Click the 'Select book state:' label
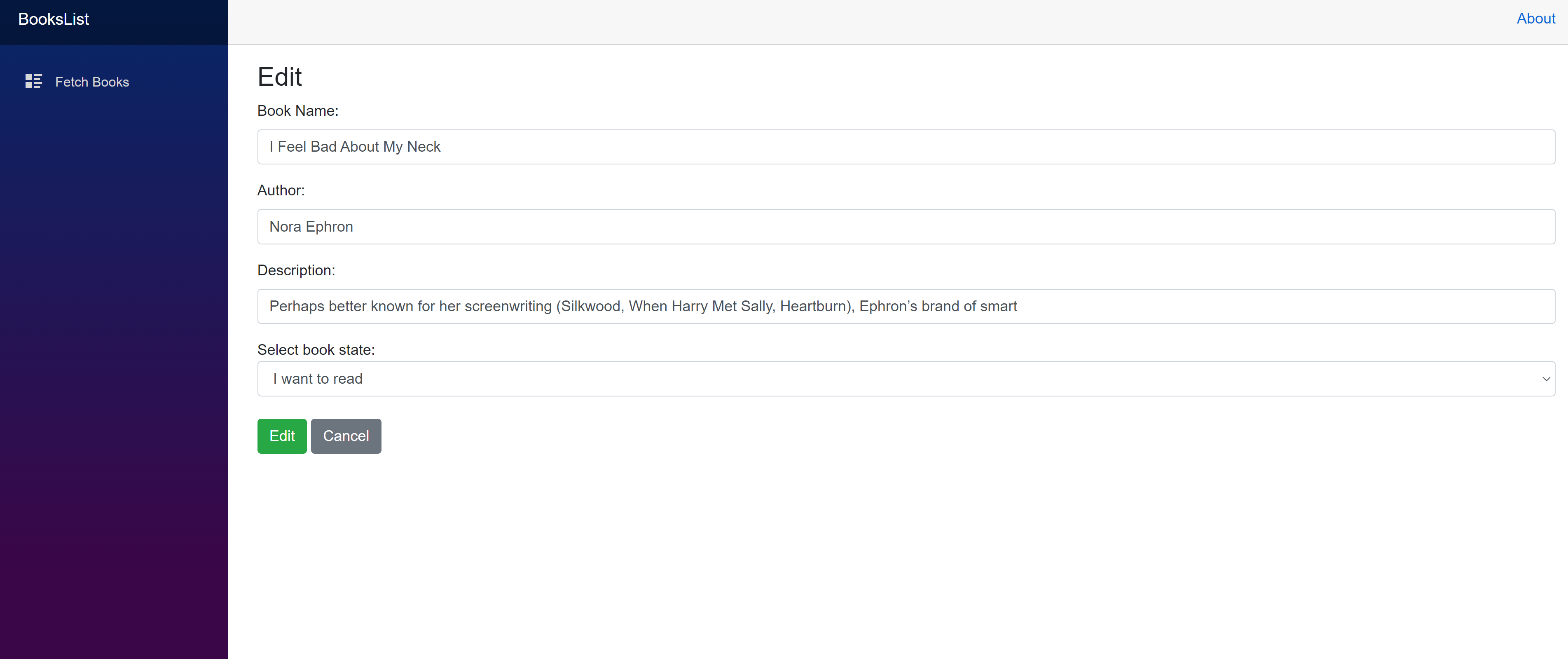Screen dimensions: 1568x659 (316, 349)
